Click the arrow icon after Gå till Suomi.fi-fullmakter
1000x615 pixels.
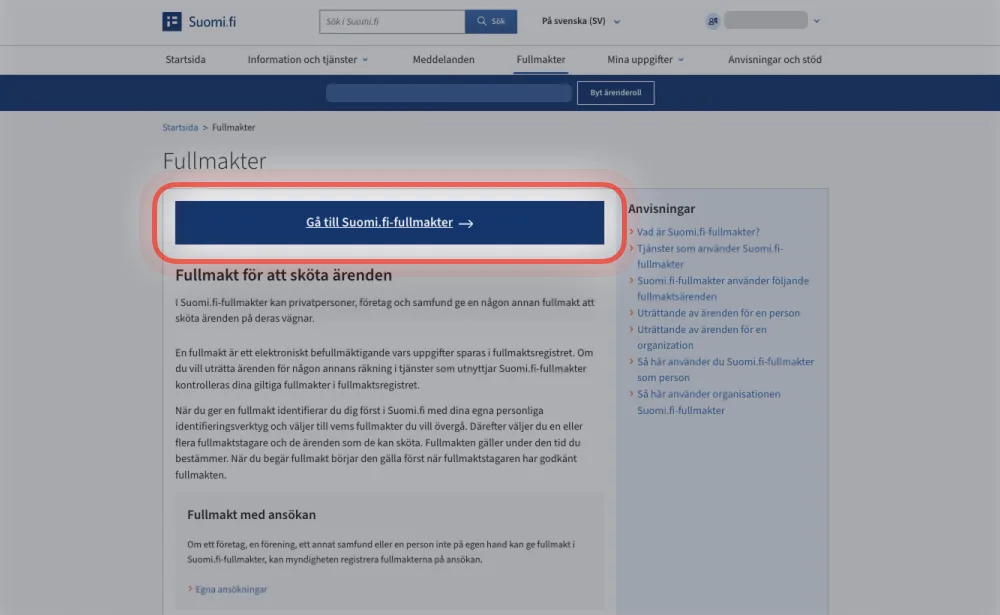point(466,223)
